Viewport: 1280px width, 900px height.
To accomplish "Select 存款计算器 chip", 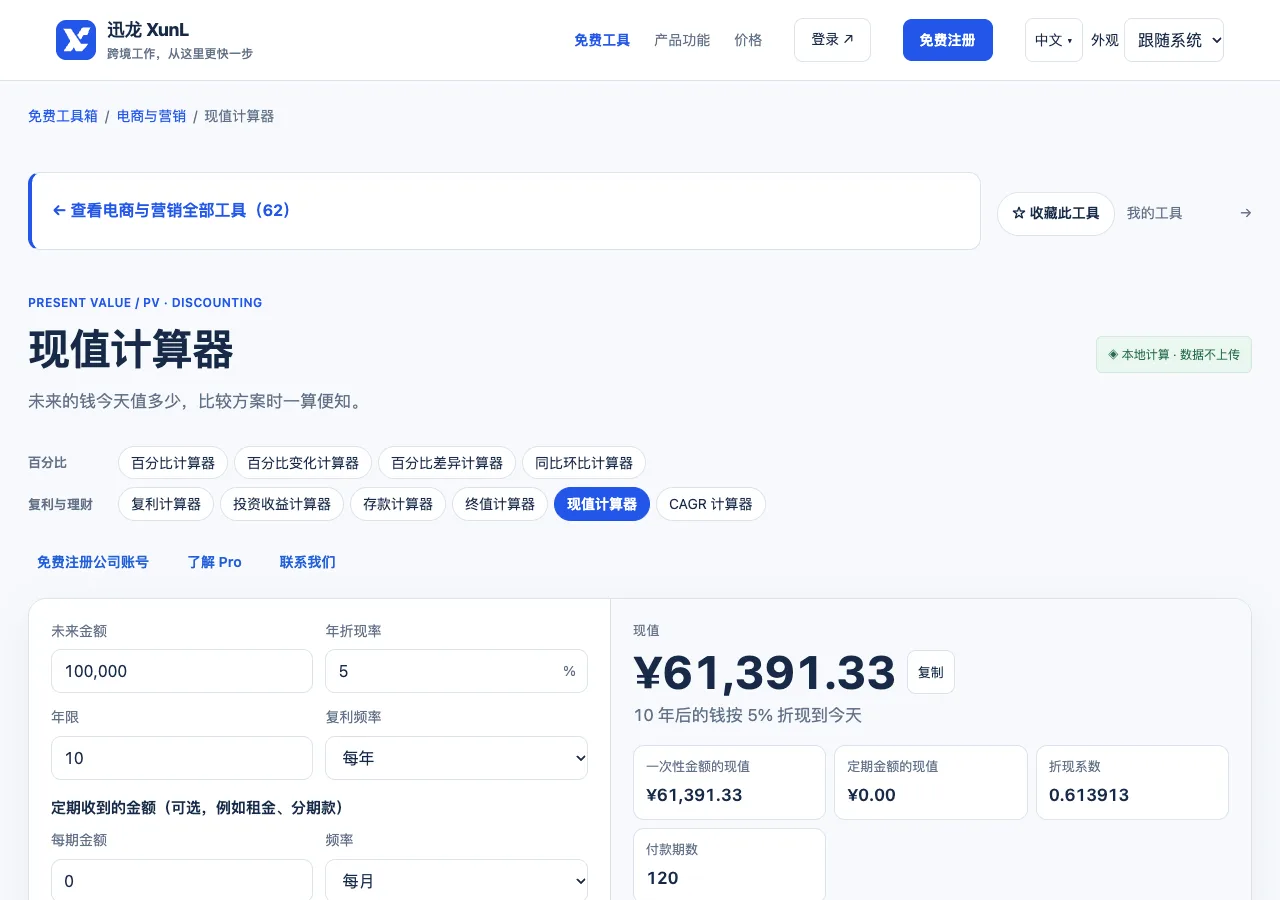I will (398, 504).
